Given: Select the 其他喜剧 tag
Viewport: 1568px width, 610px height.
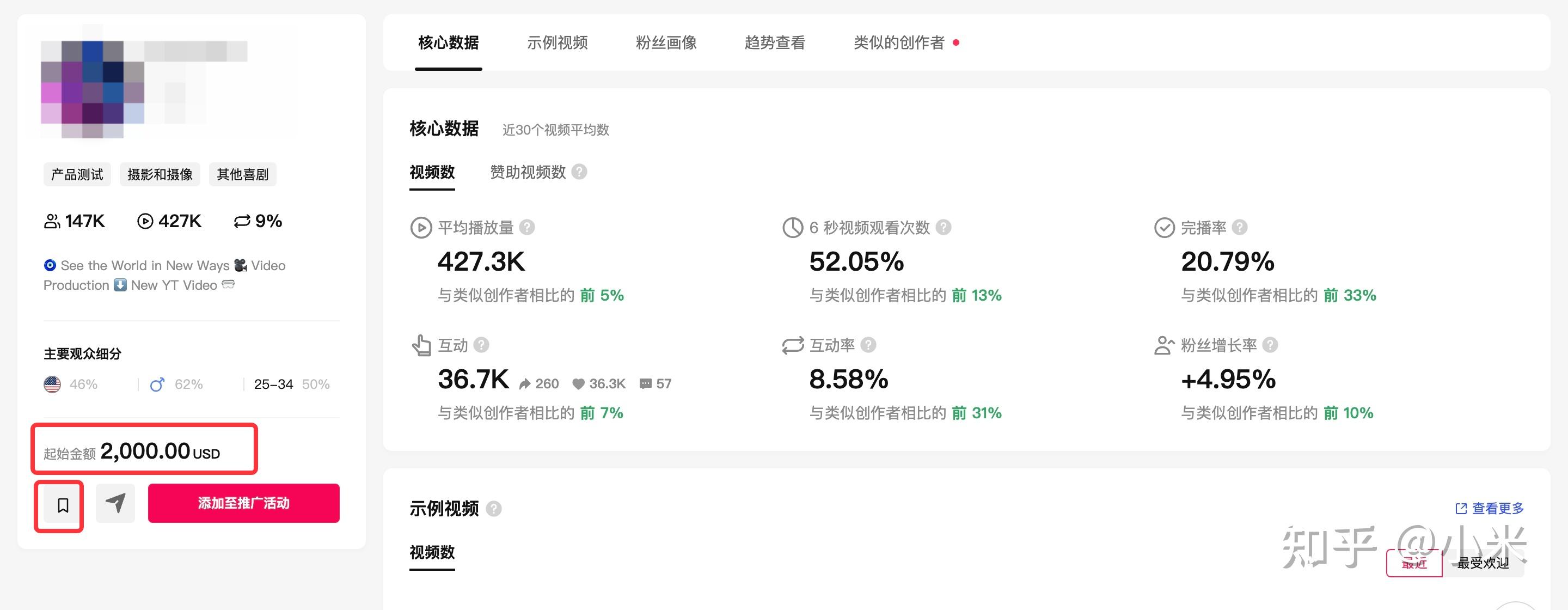Looking at the screenshot, I should 242,174.
